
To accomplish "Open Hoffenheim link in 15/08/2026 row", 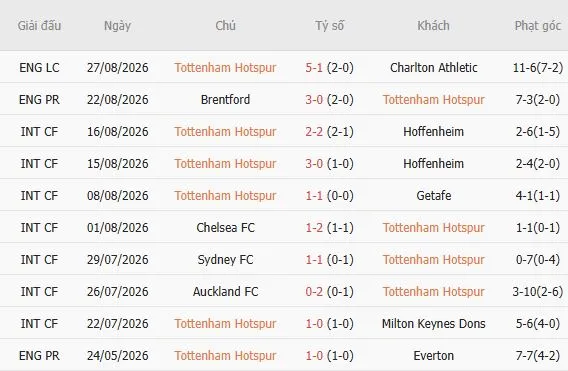I will [434, 163].
